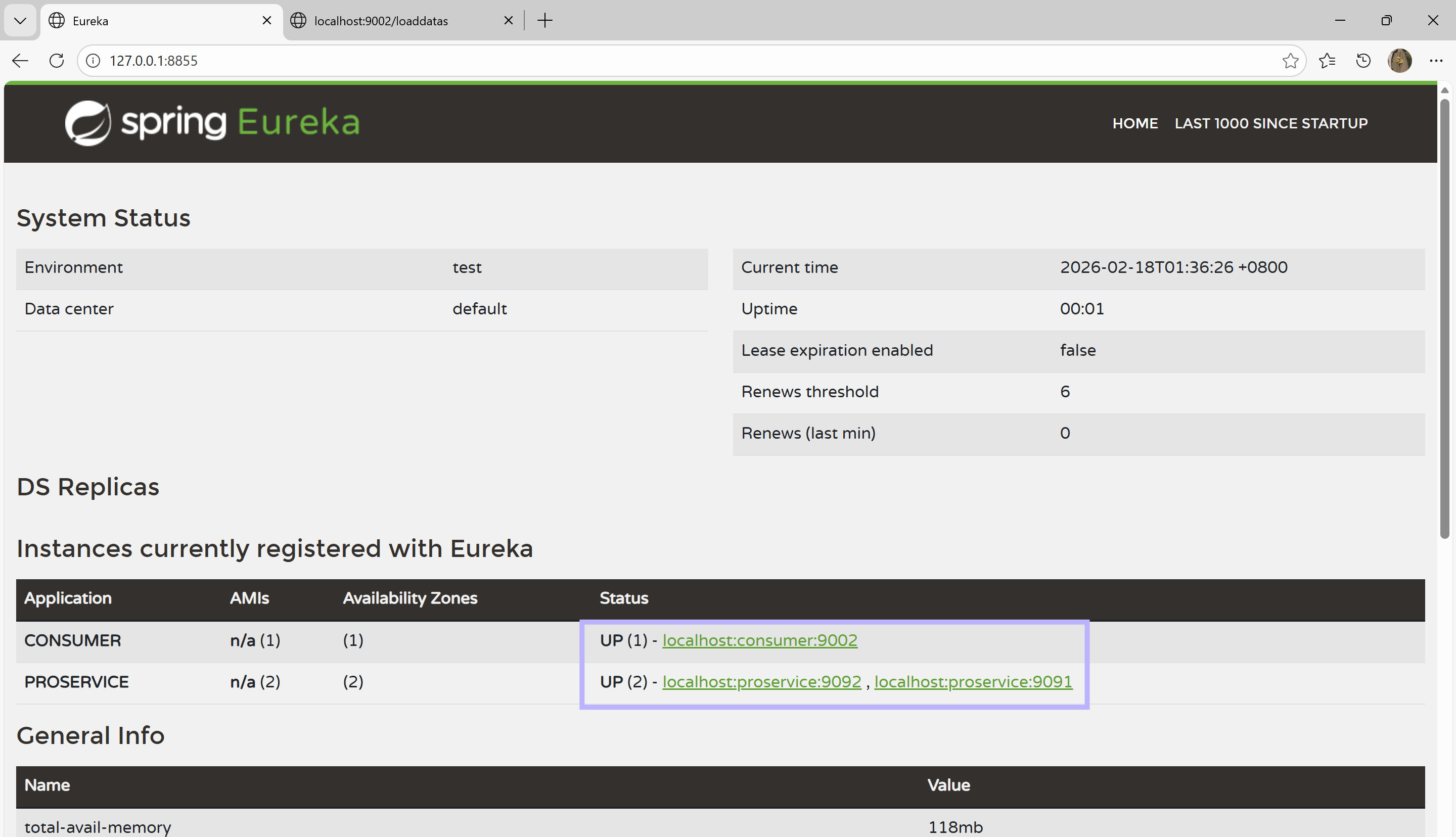
Task: Reload the current page
Action: pyautogui.click(x=56, y=60)
